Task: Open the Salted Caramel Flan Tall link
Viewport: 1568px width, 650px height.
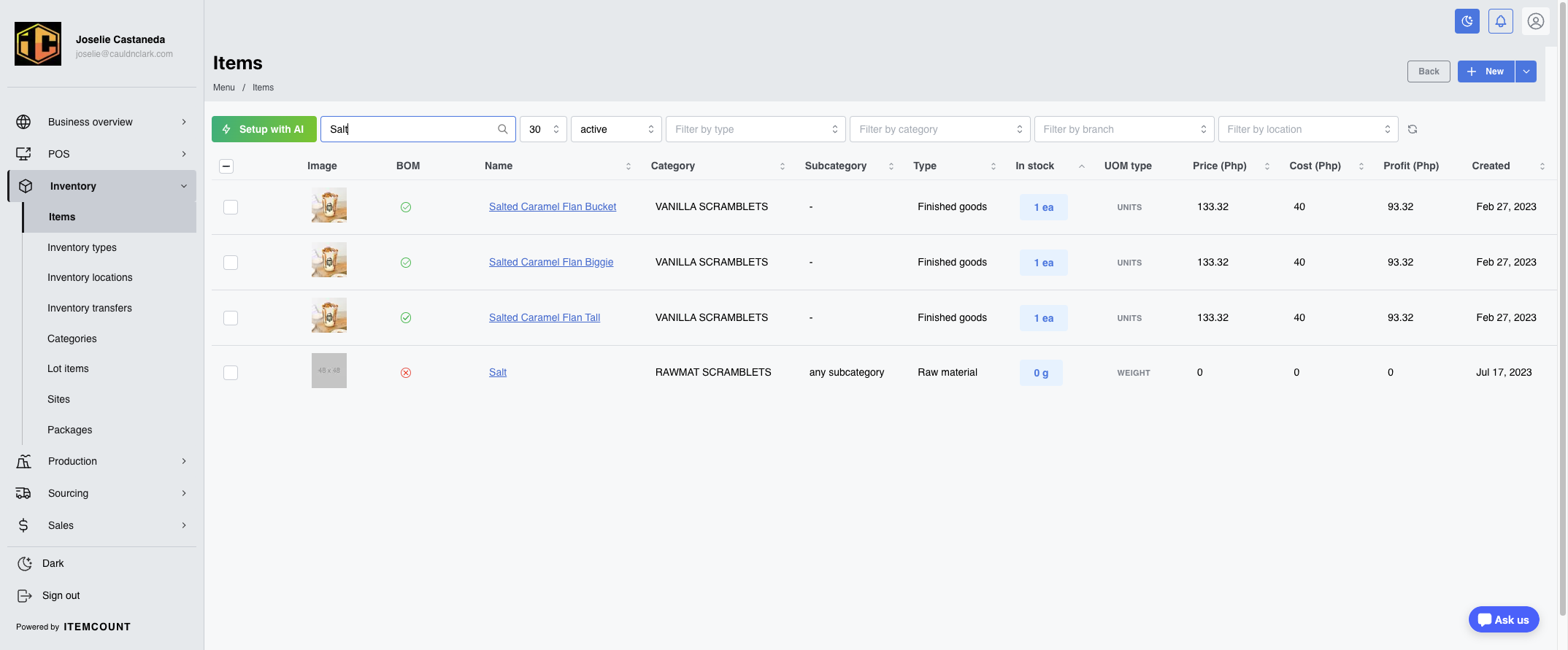Action: tap(545, 317)
